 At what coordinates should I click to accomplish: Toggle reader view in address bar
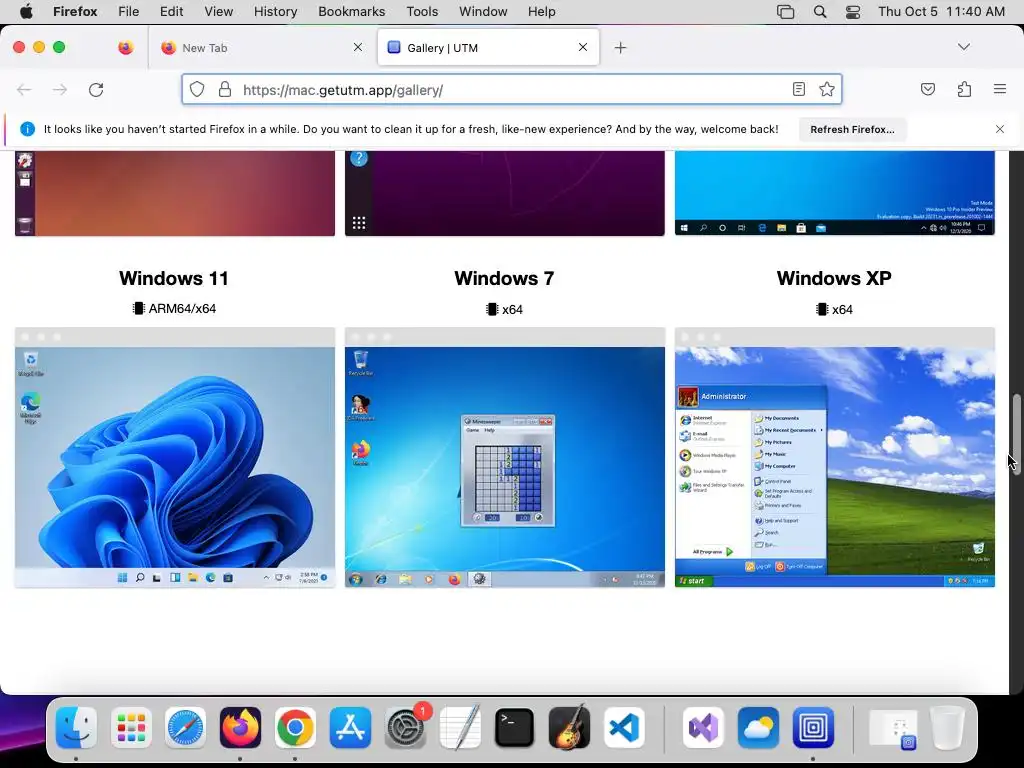tap(799, 89)
